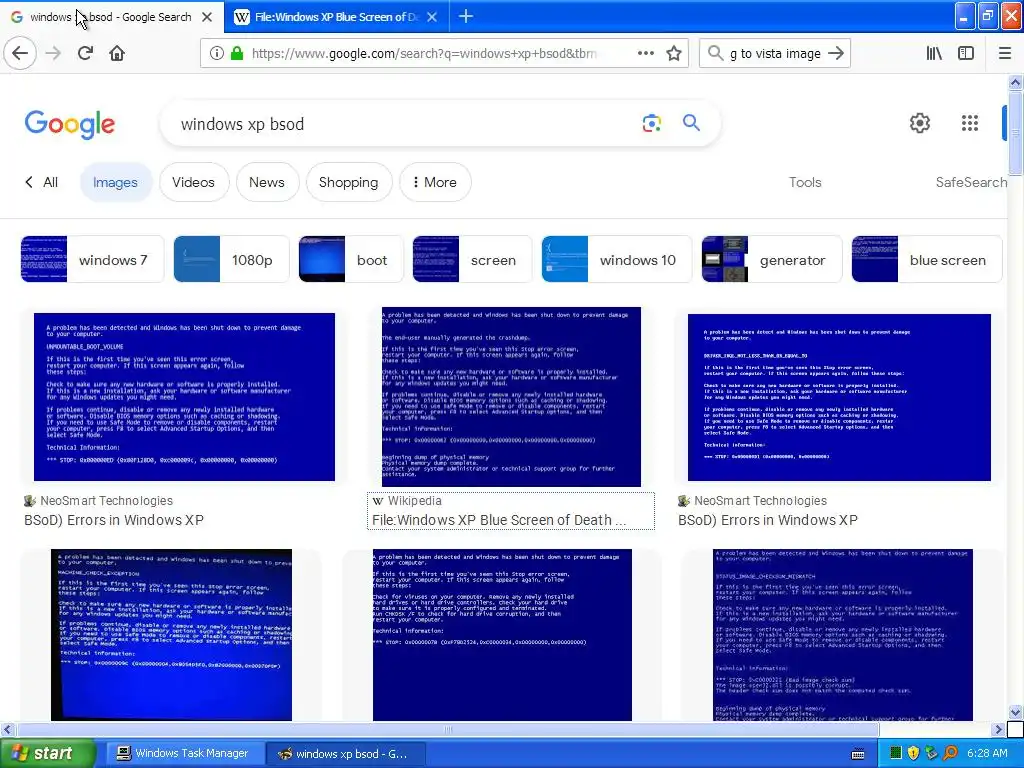Show site information icon in address bar
Screen dimensions: 1024x768
point(217,54)
